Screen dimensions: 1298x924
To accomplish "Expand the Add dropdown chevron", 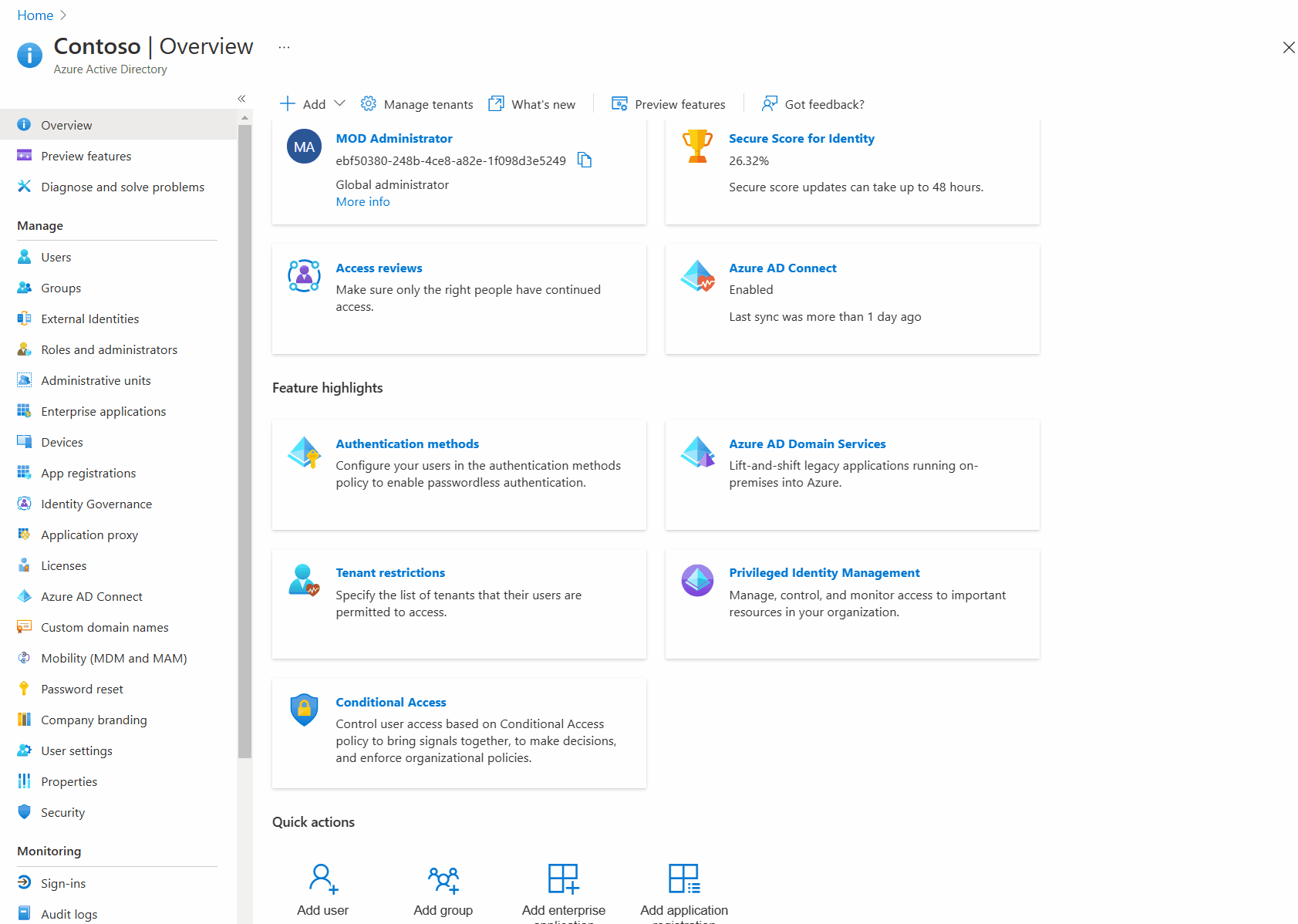I will (339, 103).
